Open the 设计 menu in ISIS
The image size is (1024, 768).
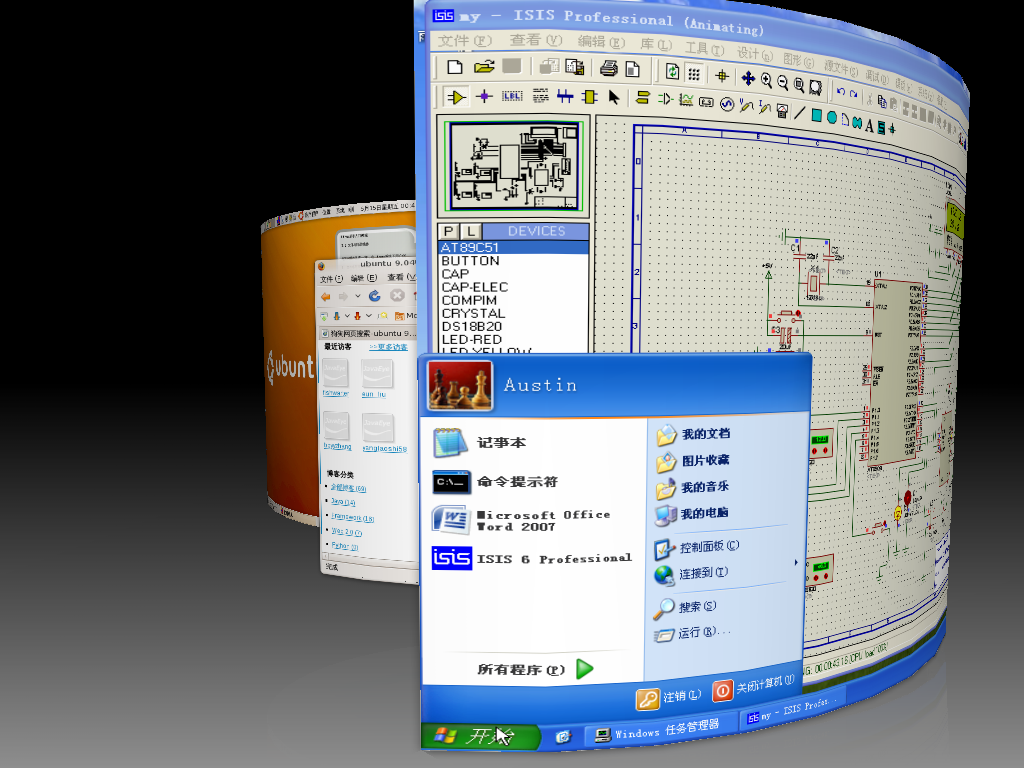[754, 54]
